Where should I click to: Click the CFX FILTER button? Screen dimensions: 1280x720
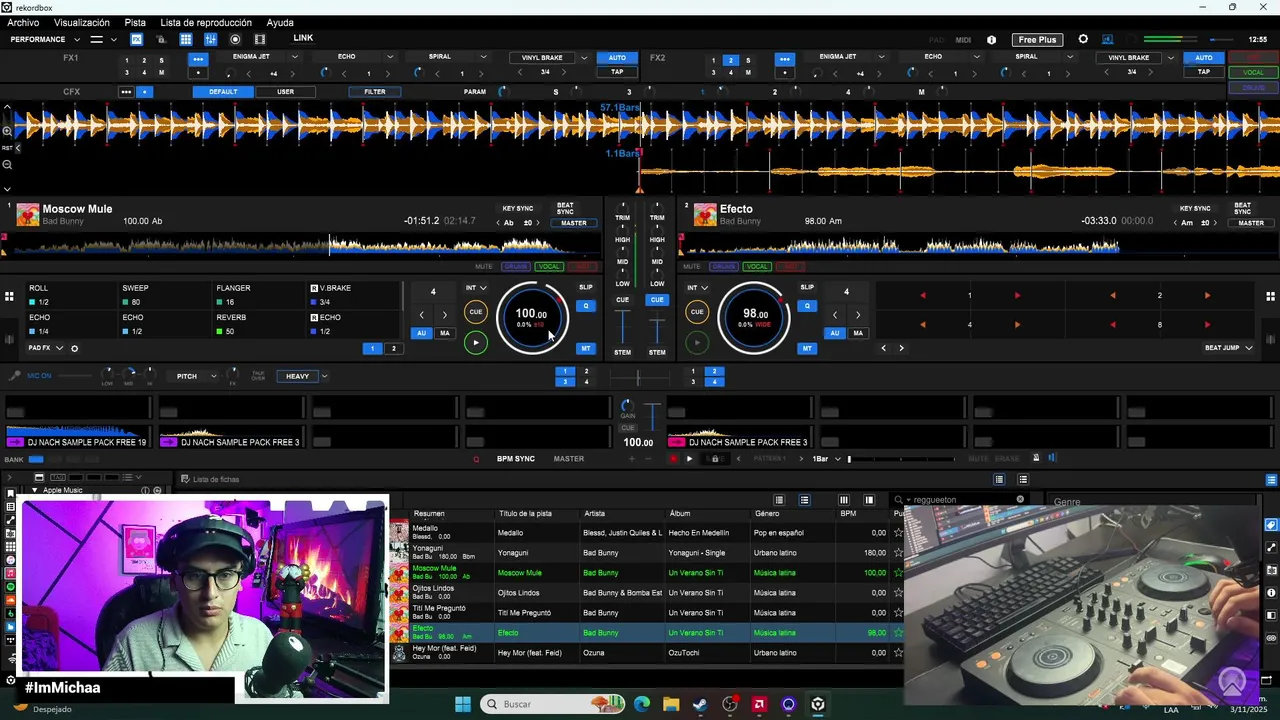point(375,92)
